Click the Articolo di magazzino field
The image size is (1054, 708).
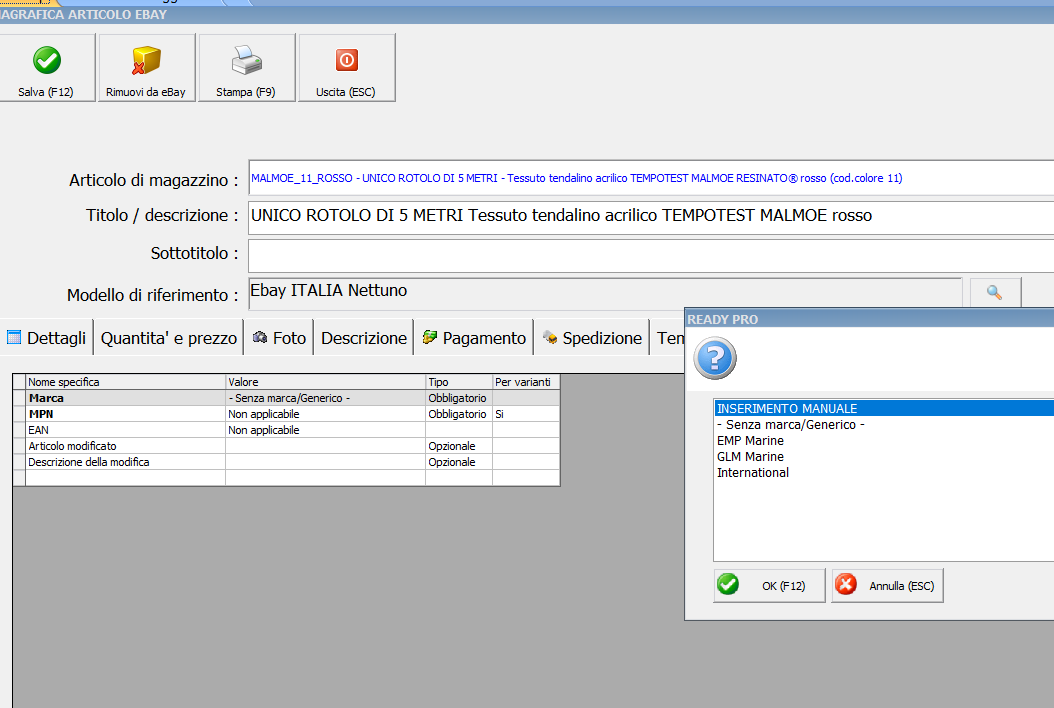(651, 178)
